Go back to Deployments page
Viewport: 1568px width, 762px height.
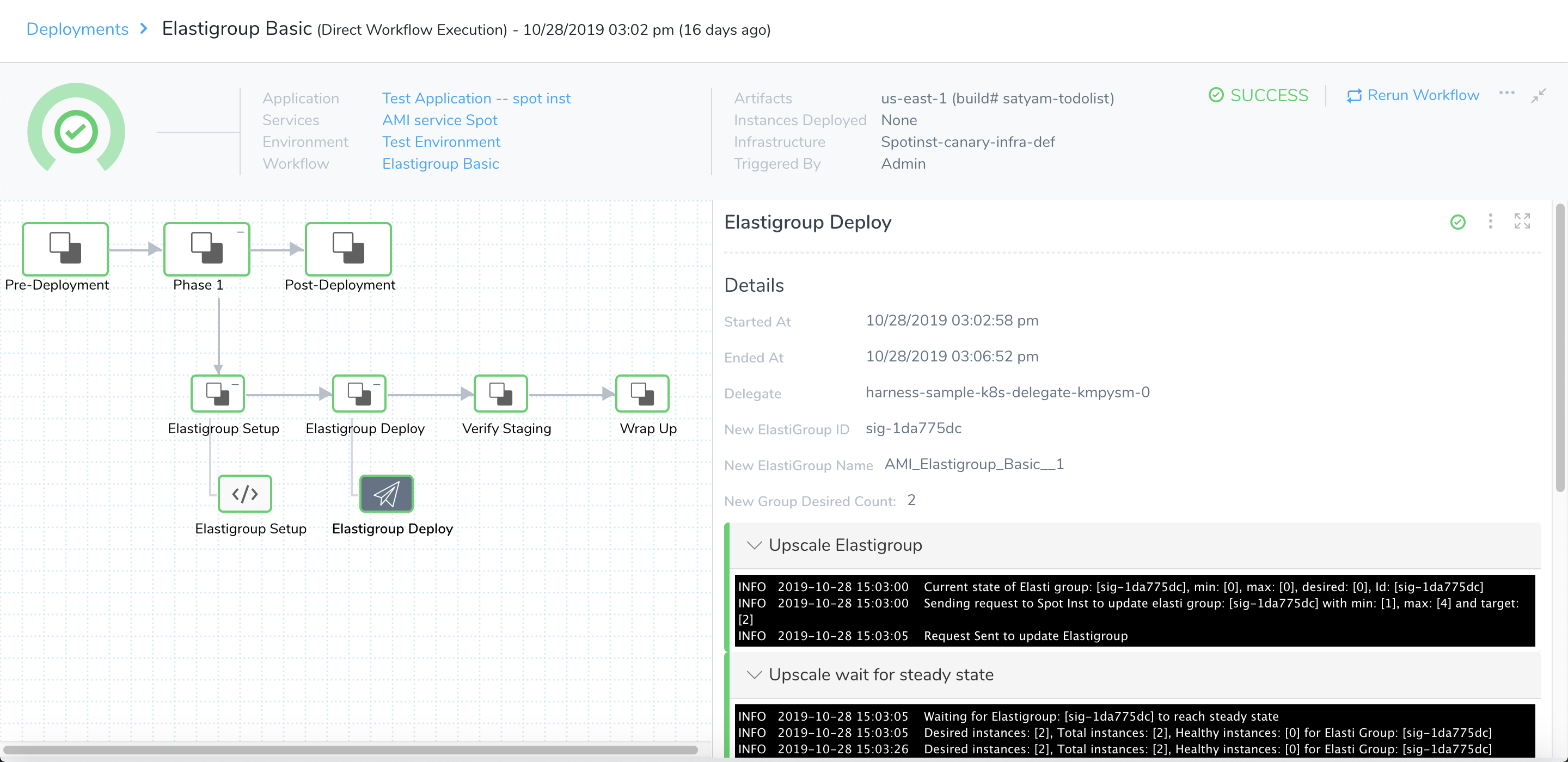click(77, 29)
